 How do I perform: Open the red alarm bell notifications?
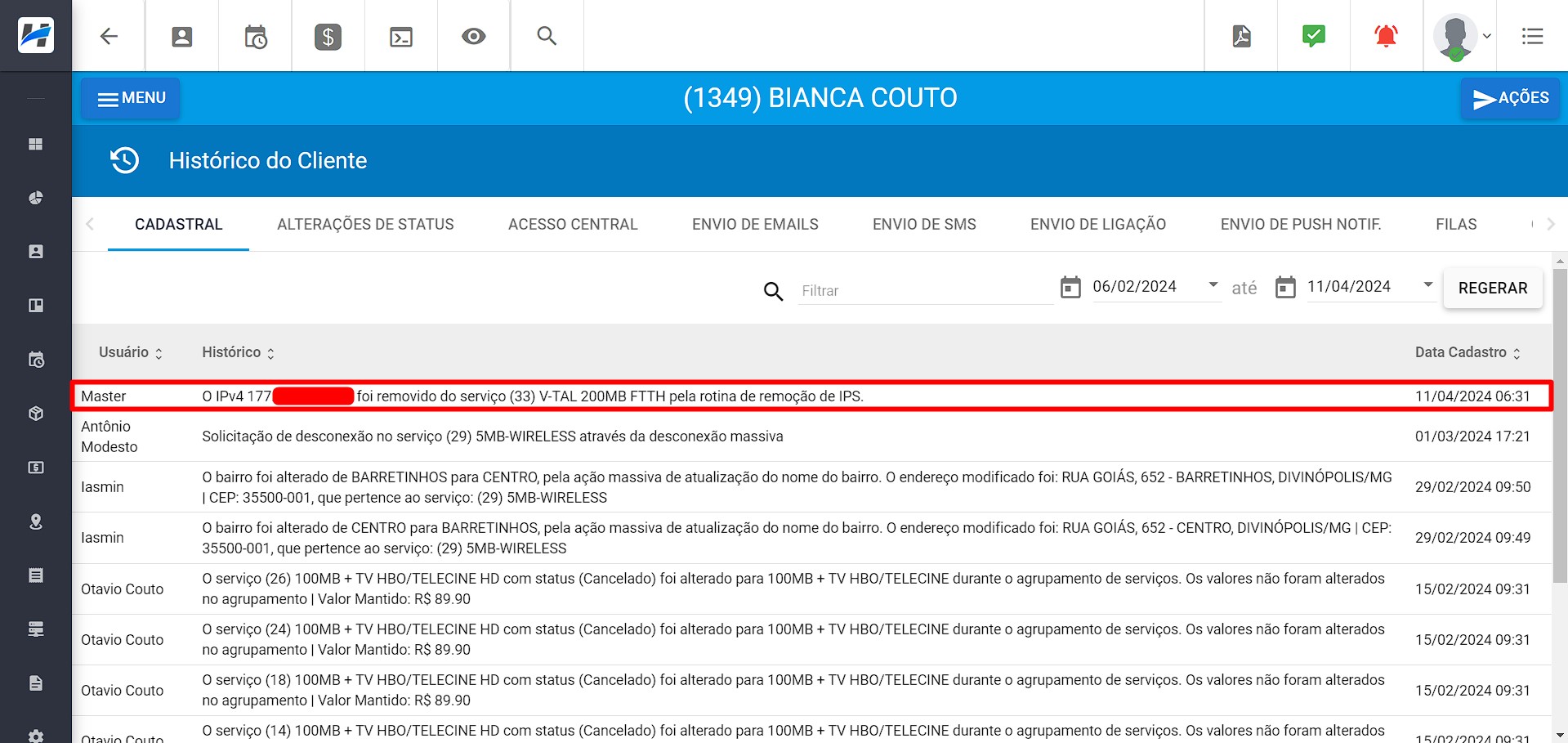1387,36
